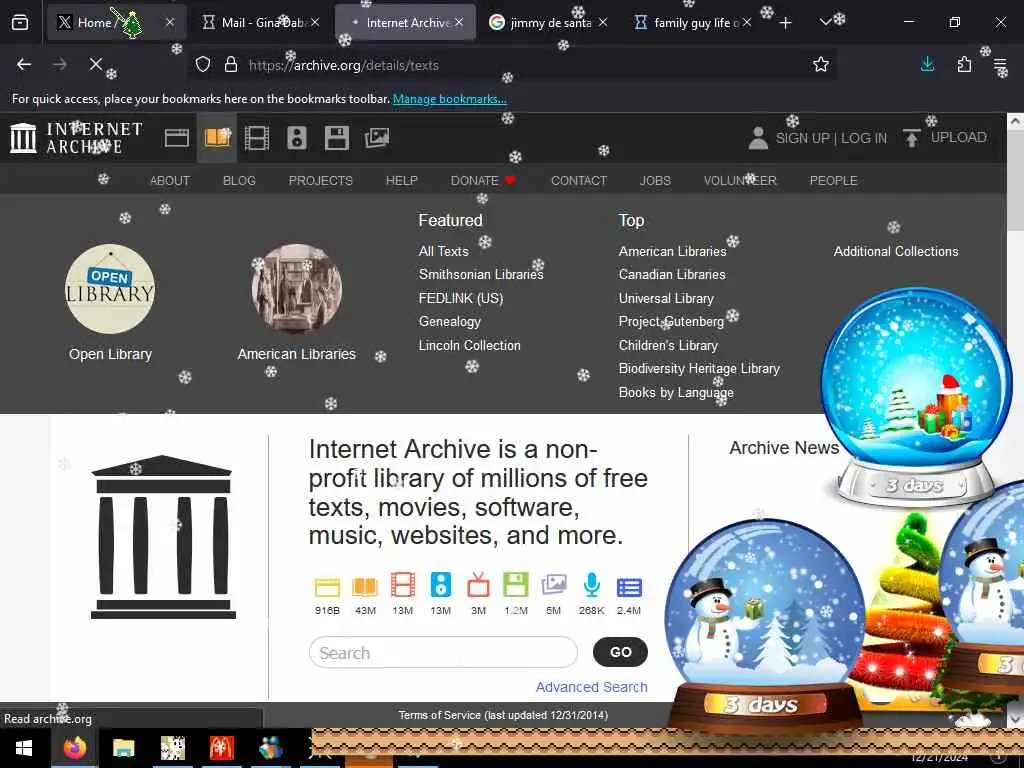Open the Software floppy icon in Archive header

(336, 138)
